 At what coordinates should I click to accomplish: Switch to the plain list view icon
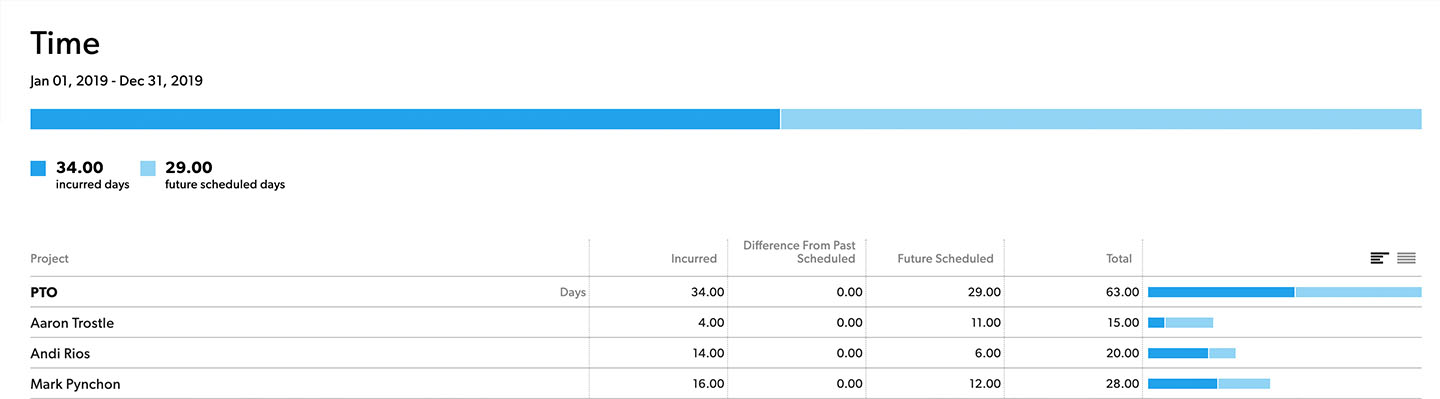tap(1406, 258)
